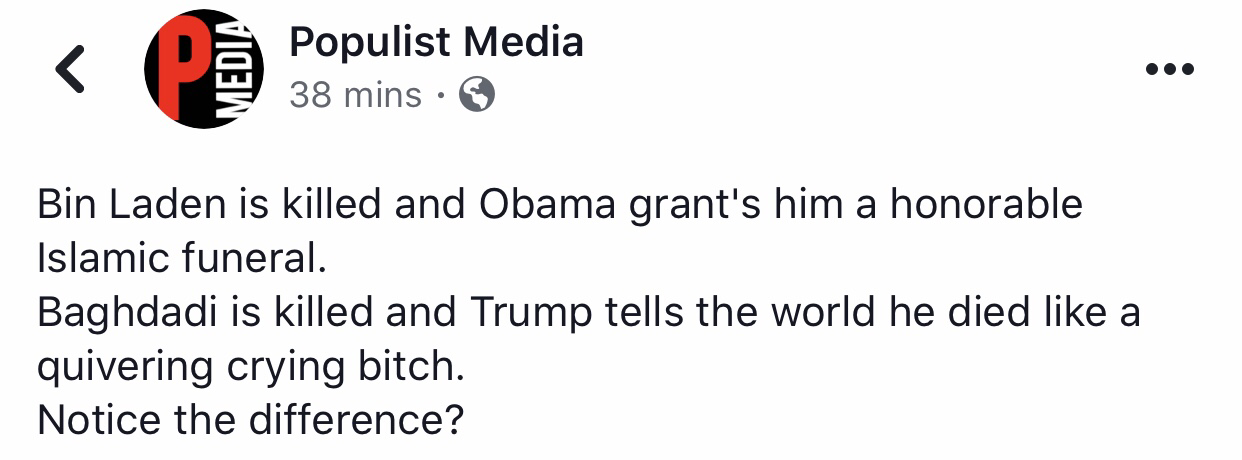Tap the back arrow chevron
Screen dimensions: 1242x460
[69, 70]
